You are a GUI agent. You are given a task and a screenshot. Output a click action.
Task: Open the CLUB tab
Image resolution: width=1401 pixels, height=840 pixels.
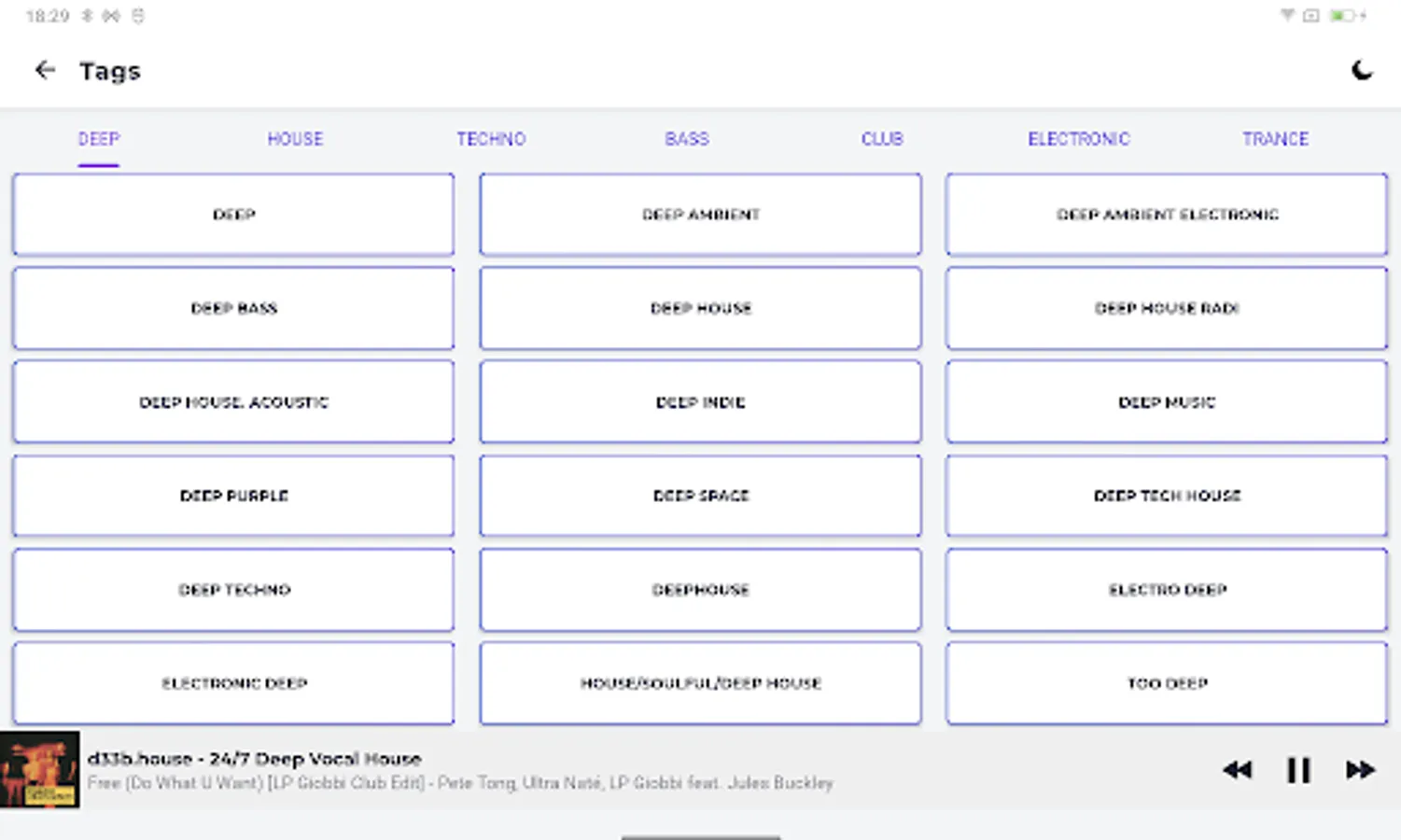pyautogui.click(x=882, y=139)
